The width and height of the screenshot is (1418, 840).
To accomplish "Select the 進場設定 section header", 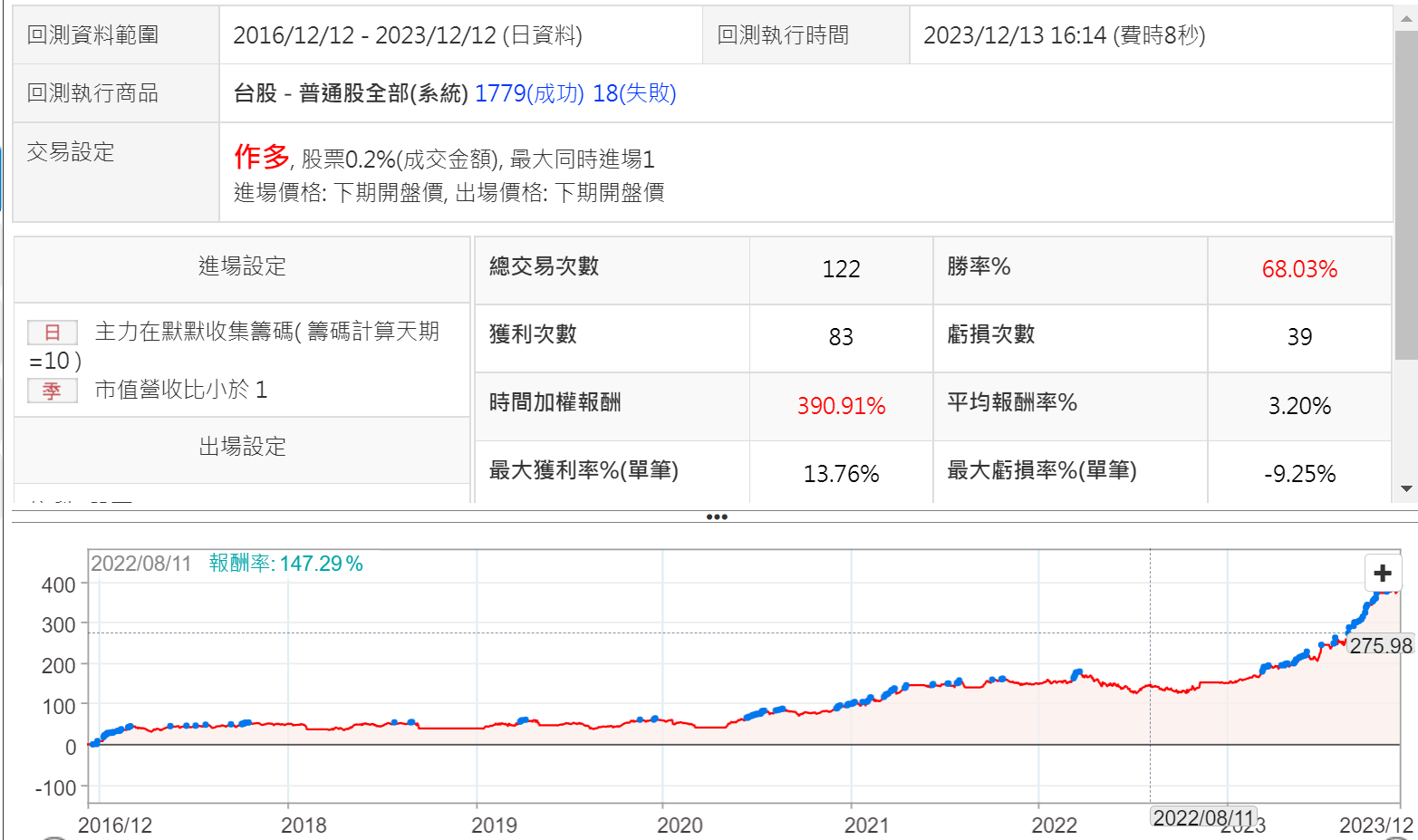I will [x=242, y=266].
